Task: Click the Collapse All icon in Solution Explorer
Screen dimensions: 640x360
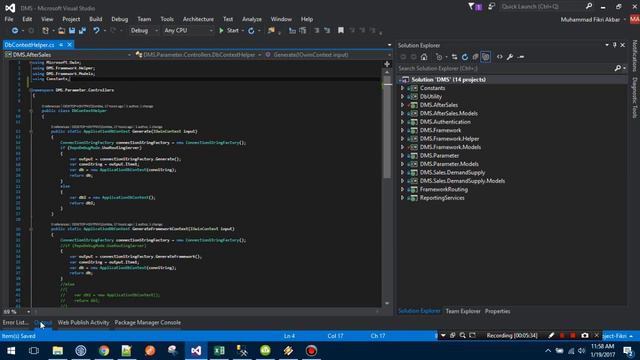Action: click(475, 57)
